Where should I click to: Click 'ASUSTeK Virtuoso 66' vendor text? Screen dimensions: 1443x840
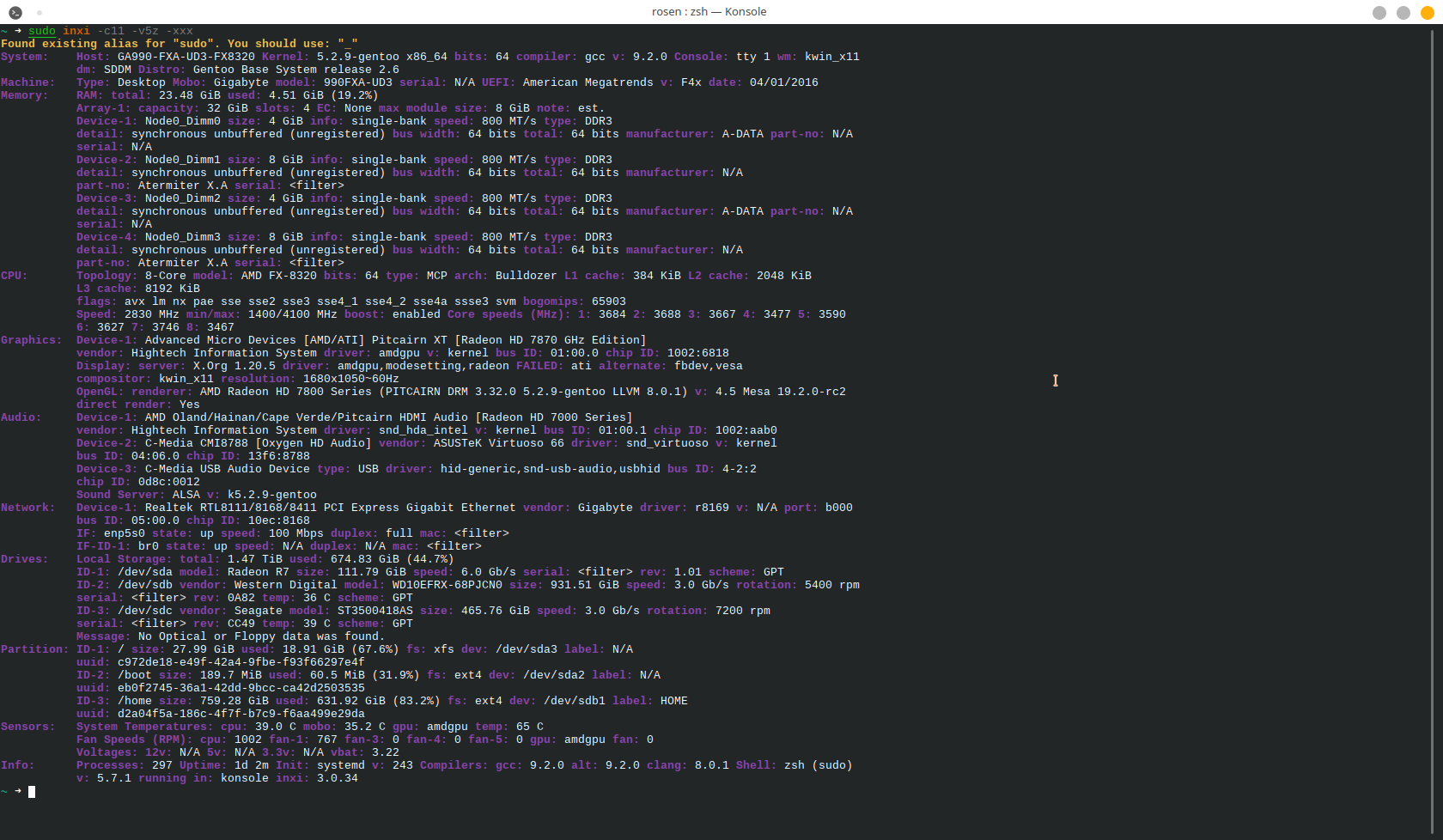click(x=499, y=443)
